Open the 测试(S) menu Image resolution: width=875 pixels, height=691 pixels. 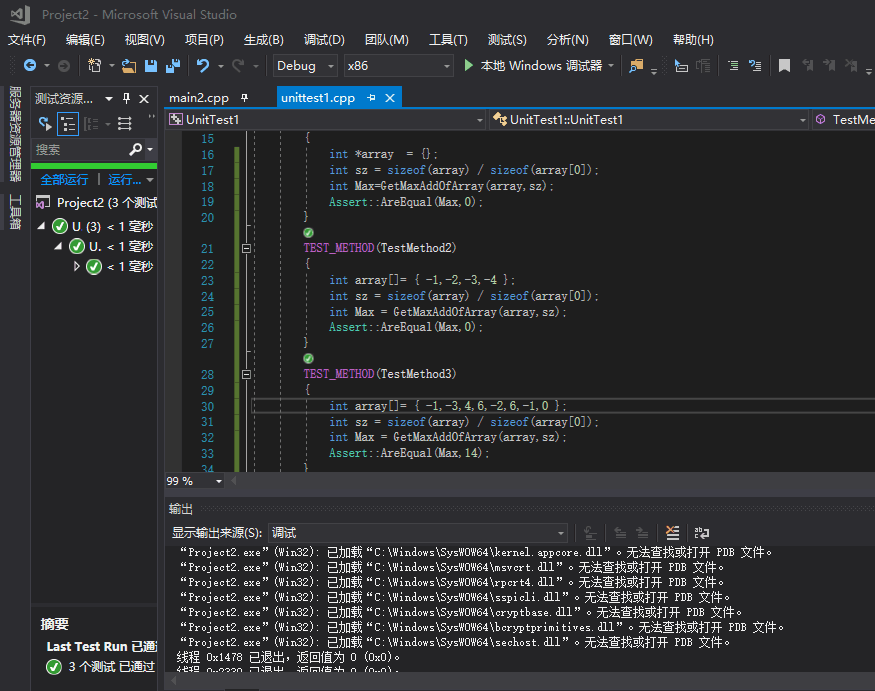point(507,40)
